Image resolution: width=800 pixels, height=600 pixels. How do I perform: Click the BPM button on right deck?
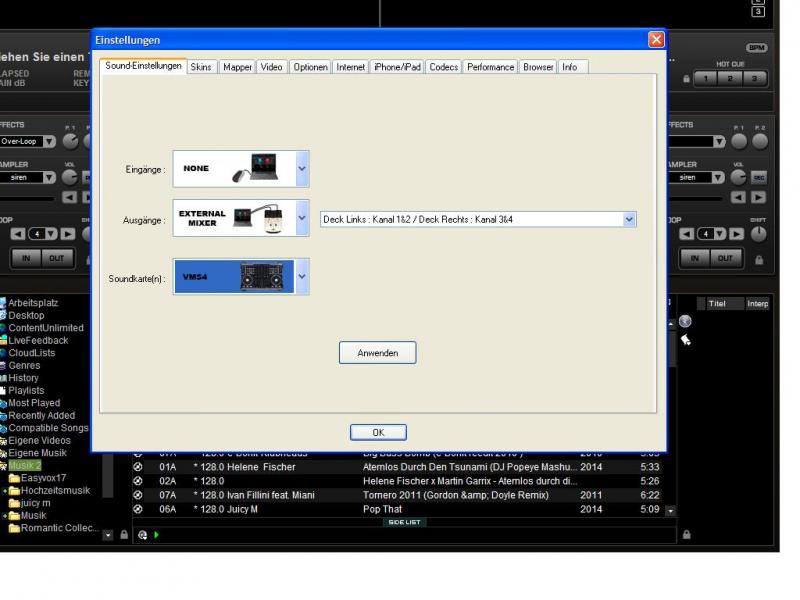pyautogui.click(x=756, y=47)
